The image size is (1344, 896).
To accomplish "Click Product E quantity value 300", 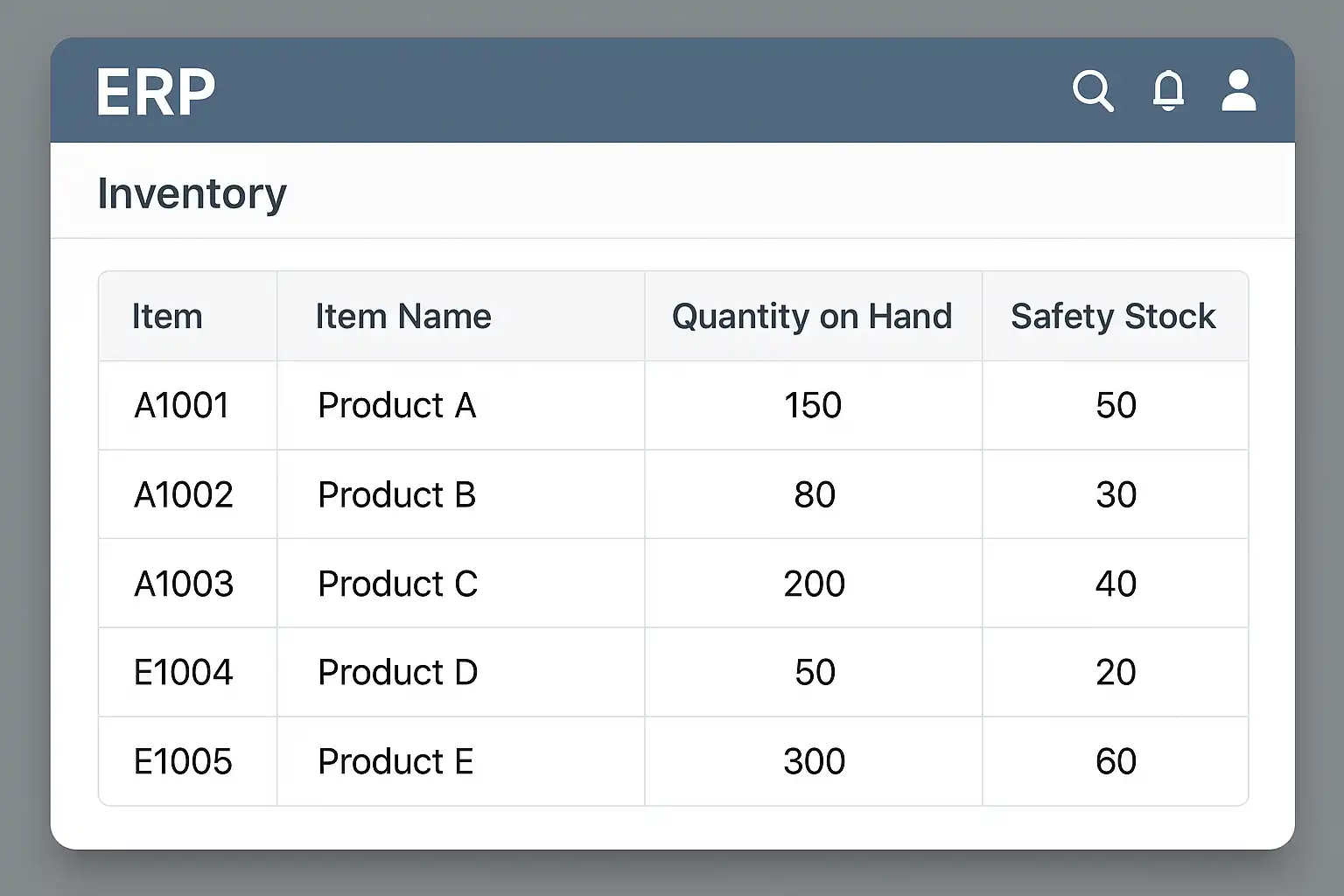I will 815,762.
